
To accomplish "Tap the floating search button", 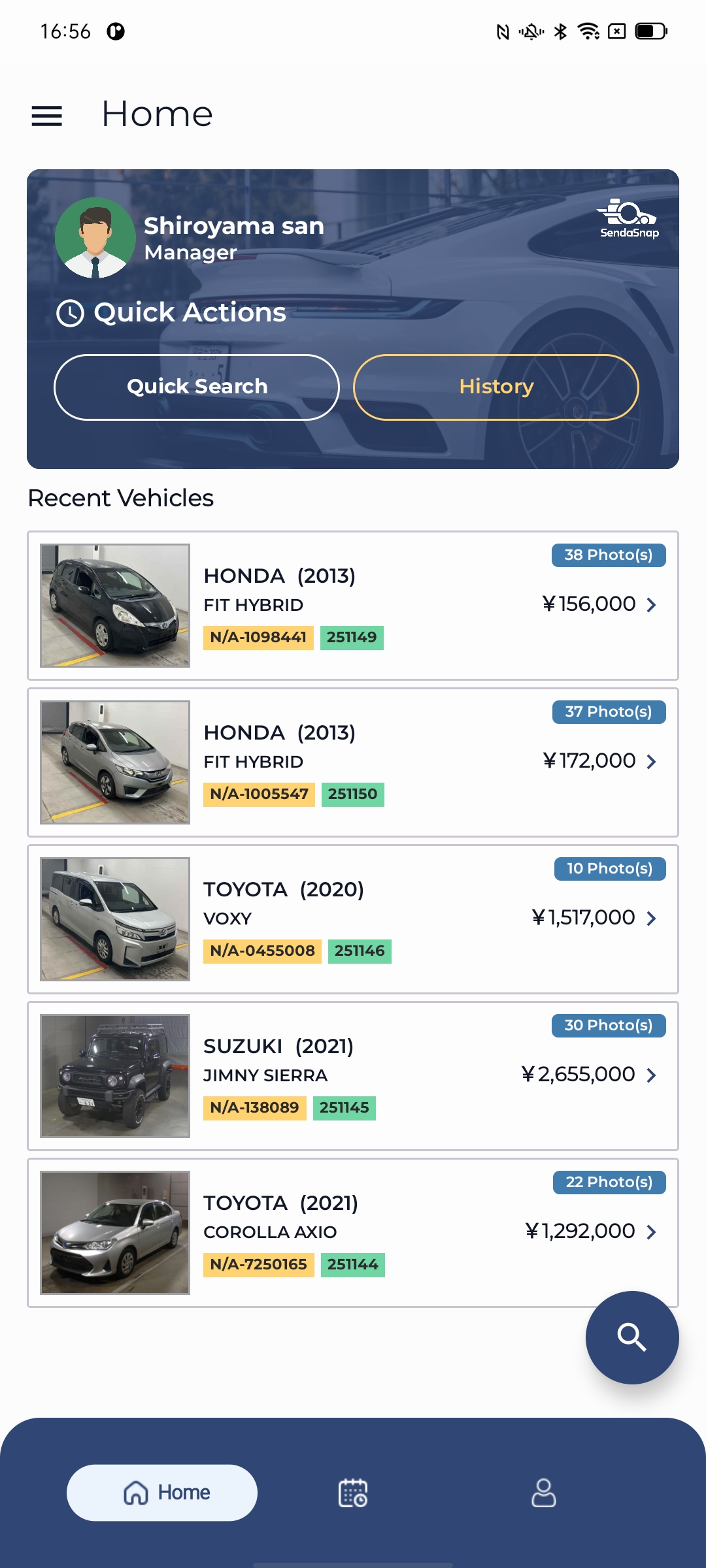I will point(631,1337).
